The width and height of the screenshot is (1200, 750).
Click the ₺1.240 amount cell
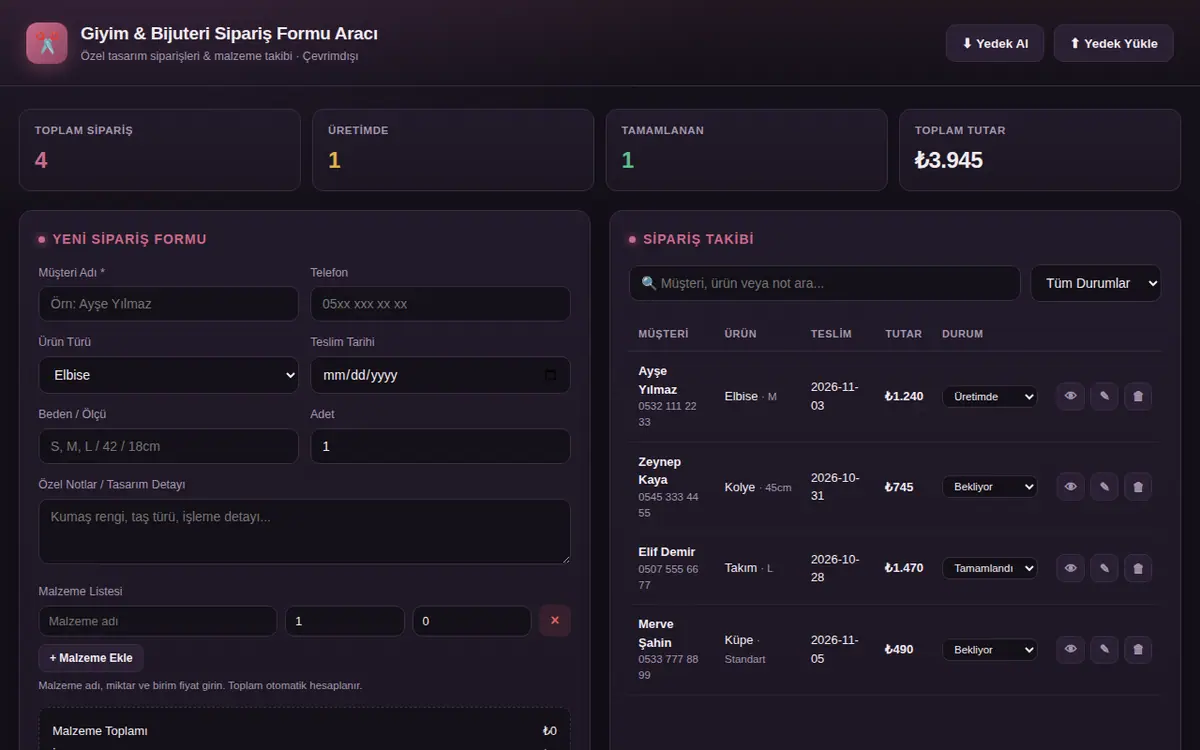(904, 396)
